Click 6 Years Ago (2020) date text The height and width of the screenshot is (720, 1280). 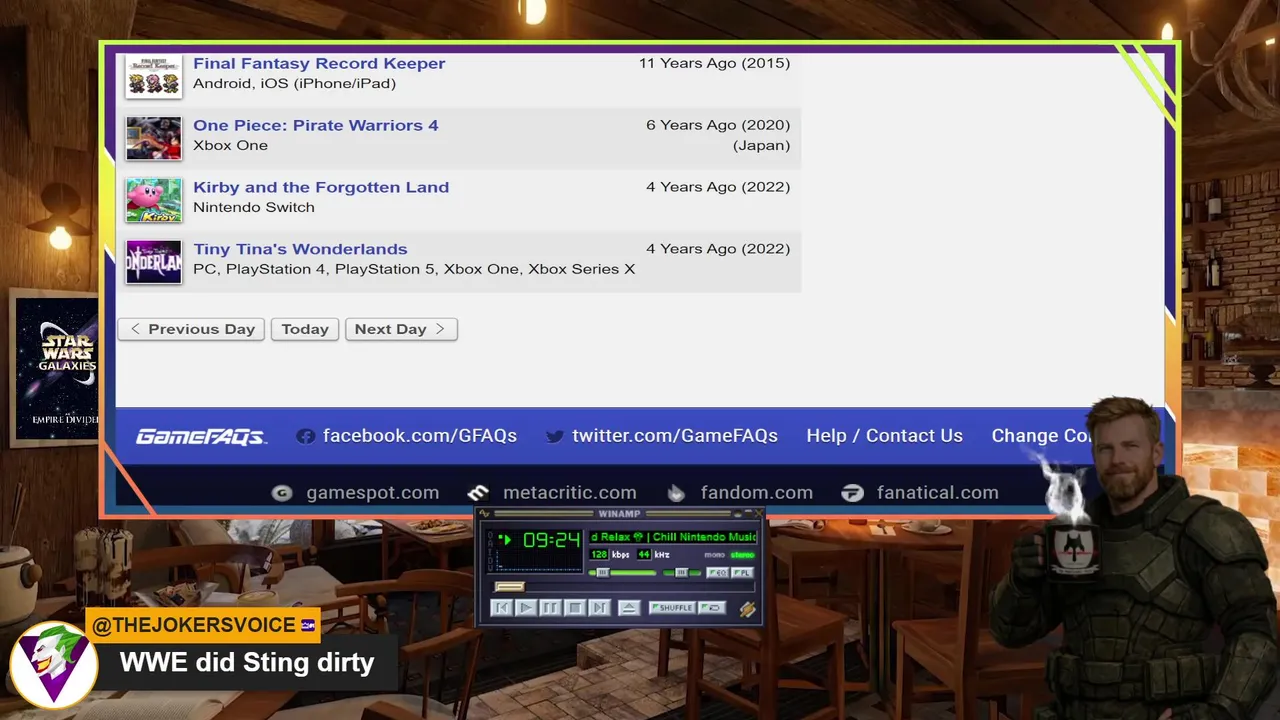pyautogui.click(x=718, y=125)
